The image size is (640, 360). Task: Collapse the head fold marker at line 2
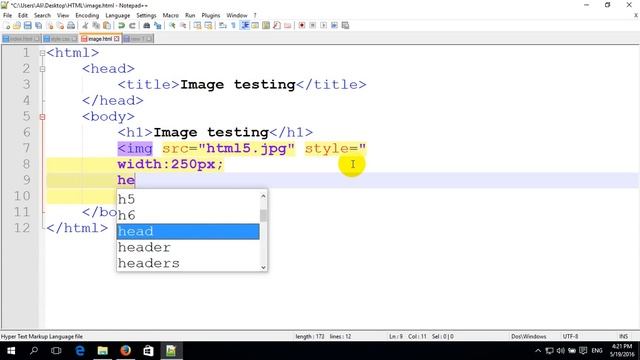[x=42, y=69]
